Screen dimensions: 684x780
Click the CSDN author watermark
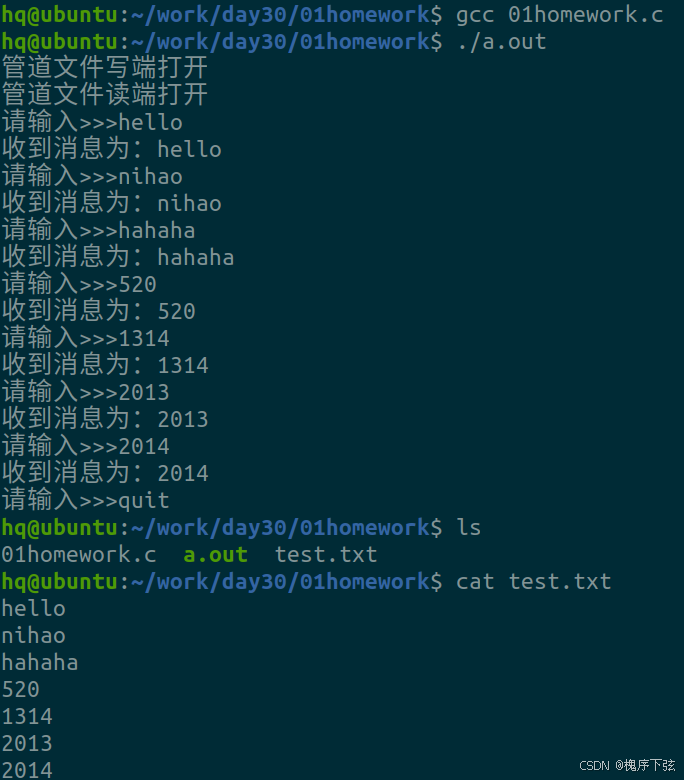point(628,765)
